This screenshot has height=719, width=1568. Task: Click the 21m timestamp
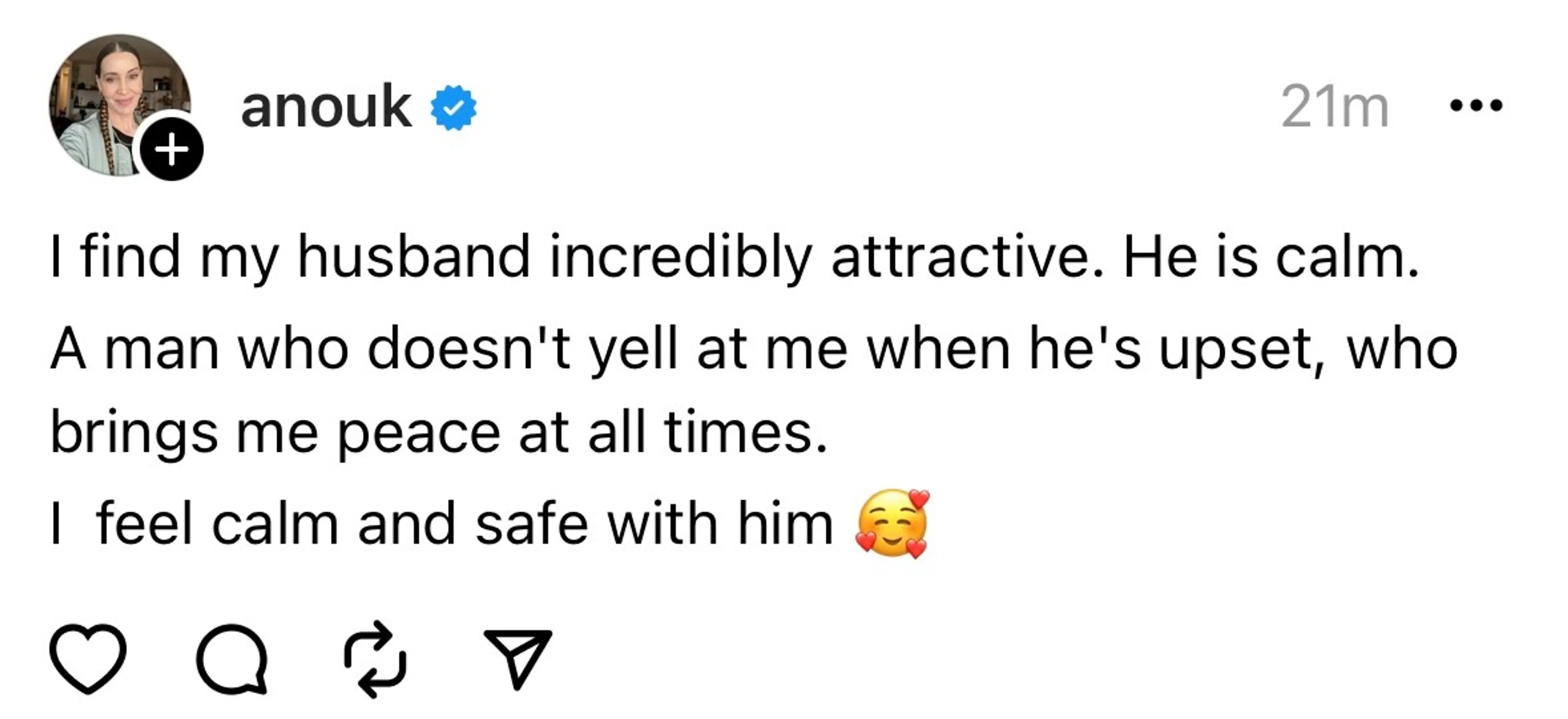tap(1335, 107)
